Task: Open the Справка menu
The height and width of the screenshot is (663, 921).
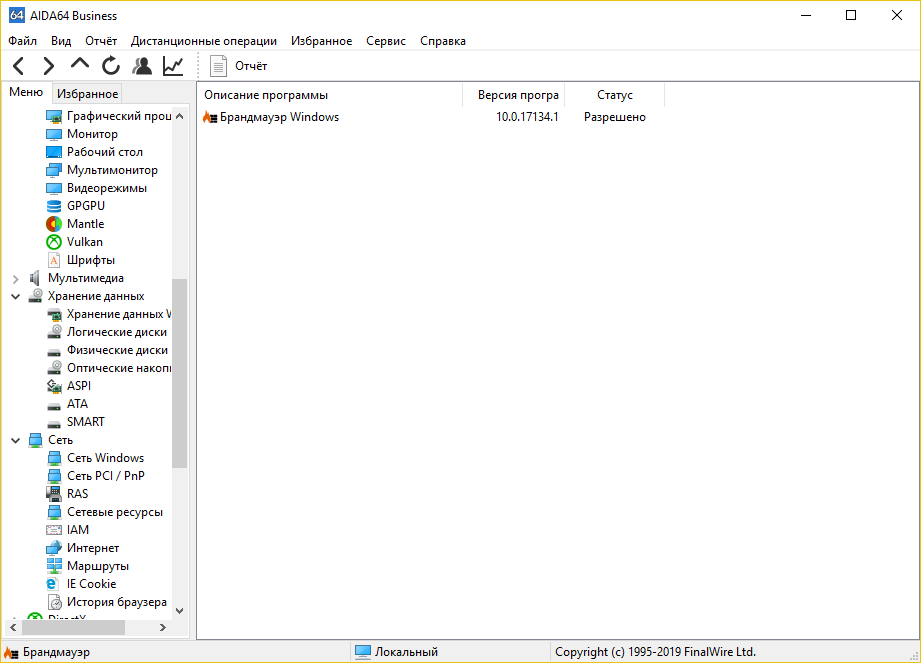Action: tap(443, 41)
